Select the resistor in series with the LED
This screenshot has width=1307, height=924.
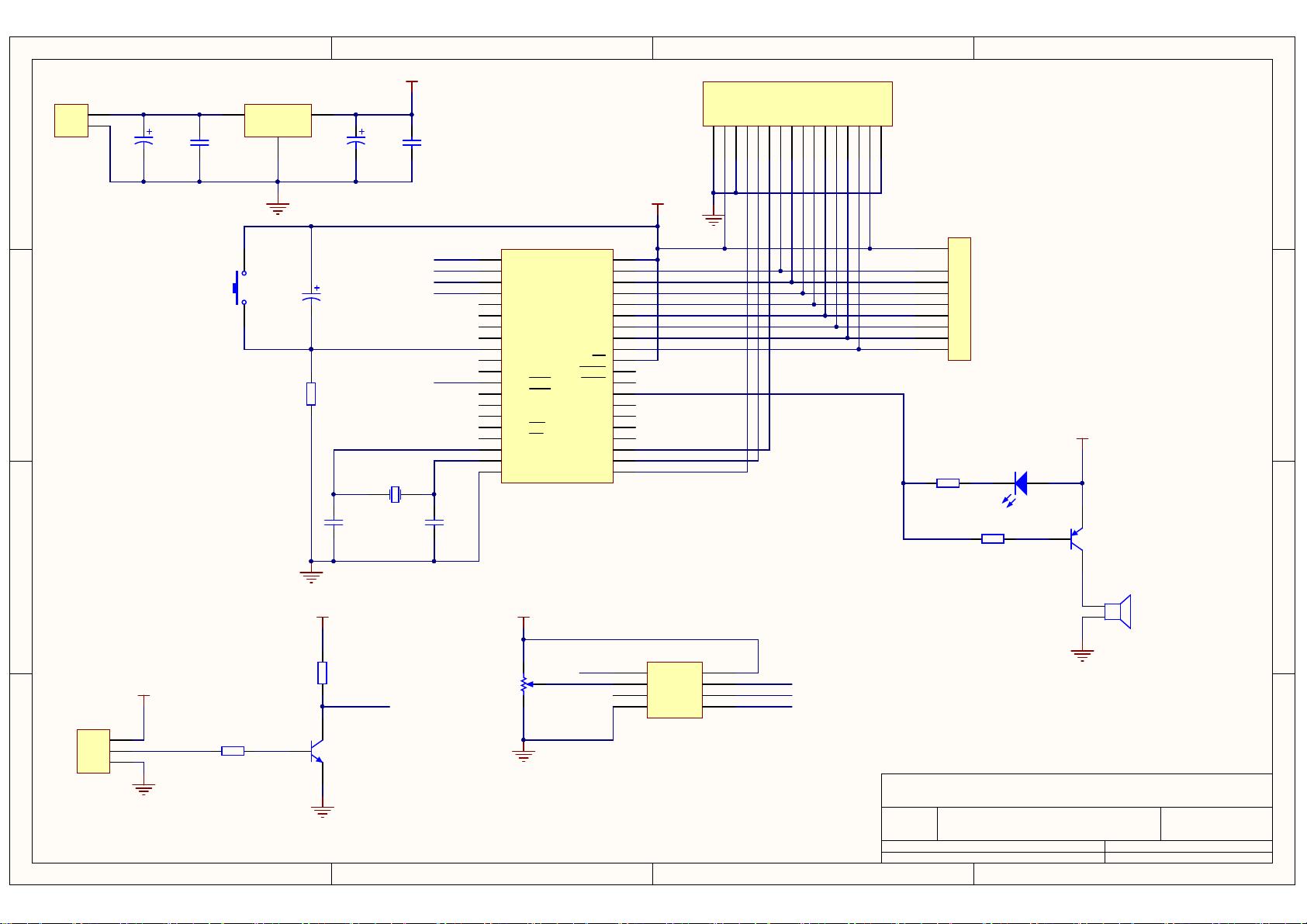pyautogui.click(x=947, y=483)
